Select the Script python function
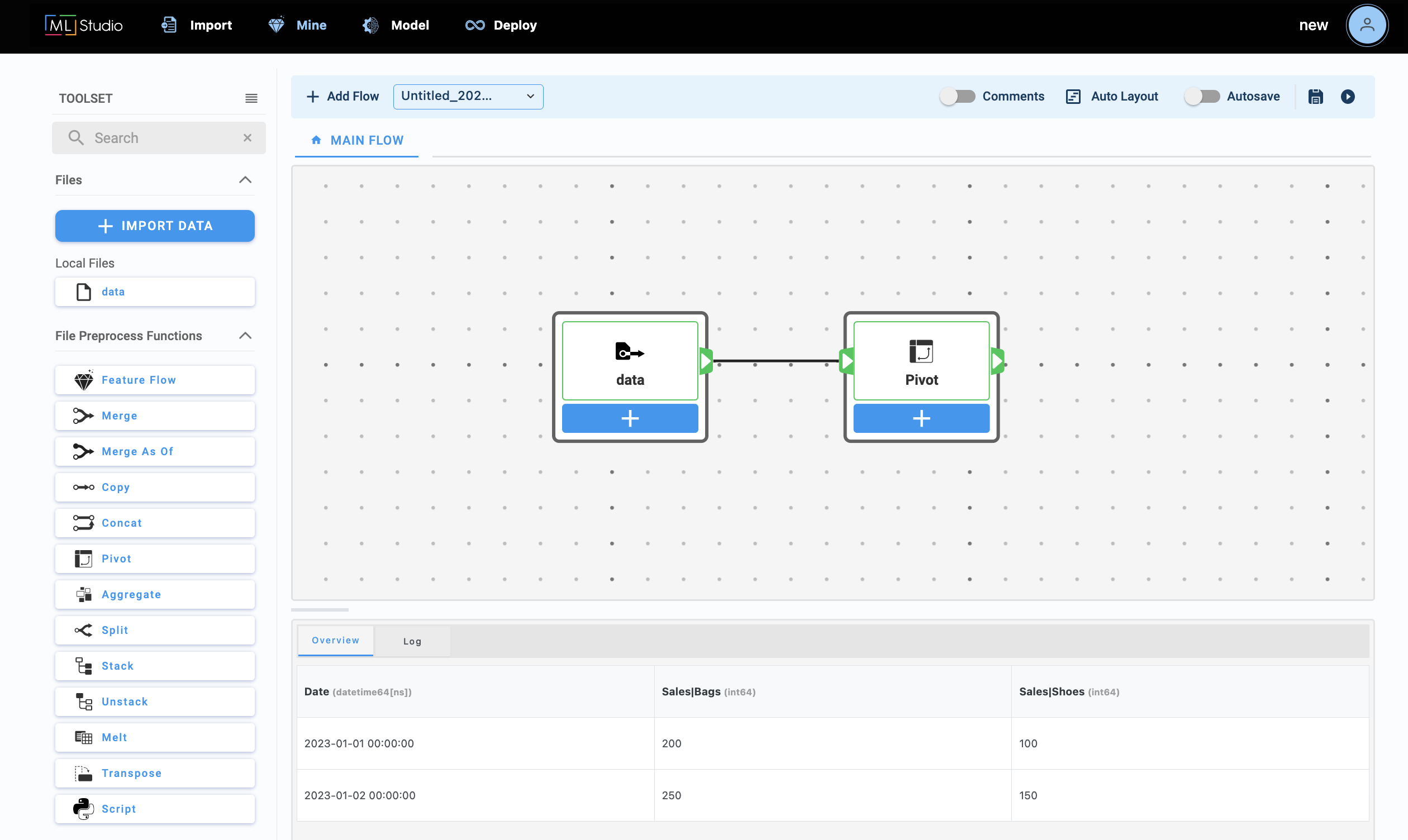 point(155,809)
